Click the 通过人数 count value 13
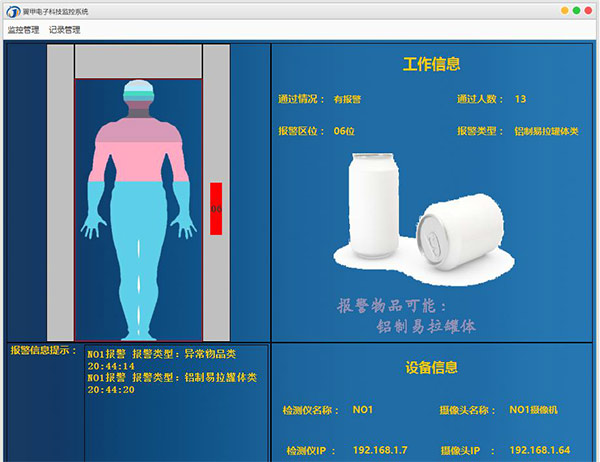 [520, 99]
